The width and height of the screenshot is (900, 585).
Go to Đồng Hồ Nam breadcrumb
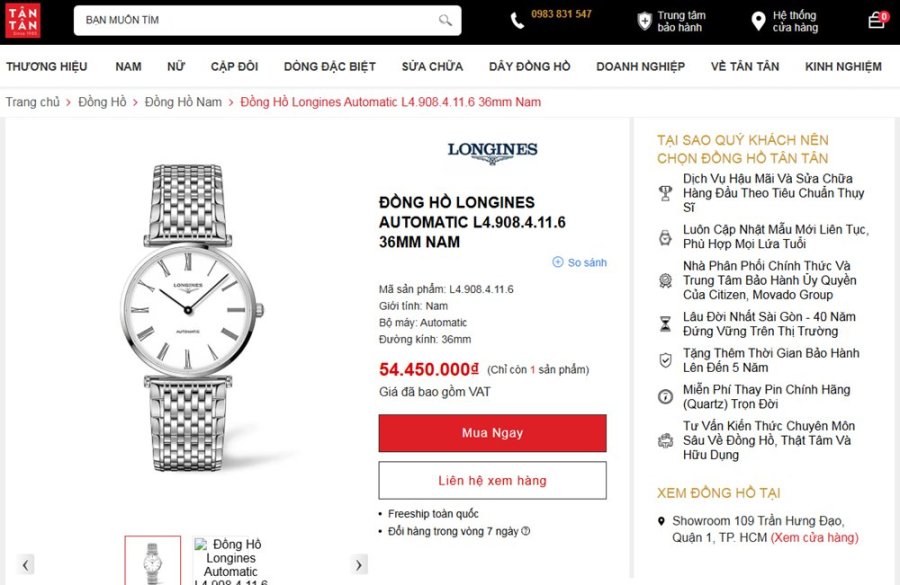click(x=183, y=102)
